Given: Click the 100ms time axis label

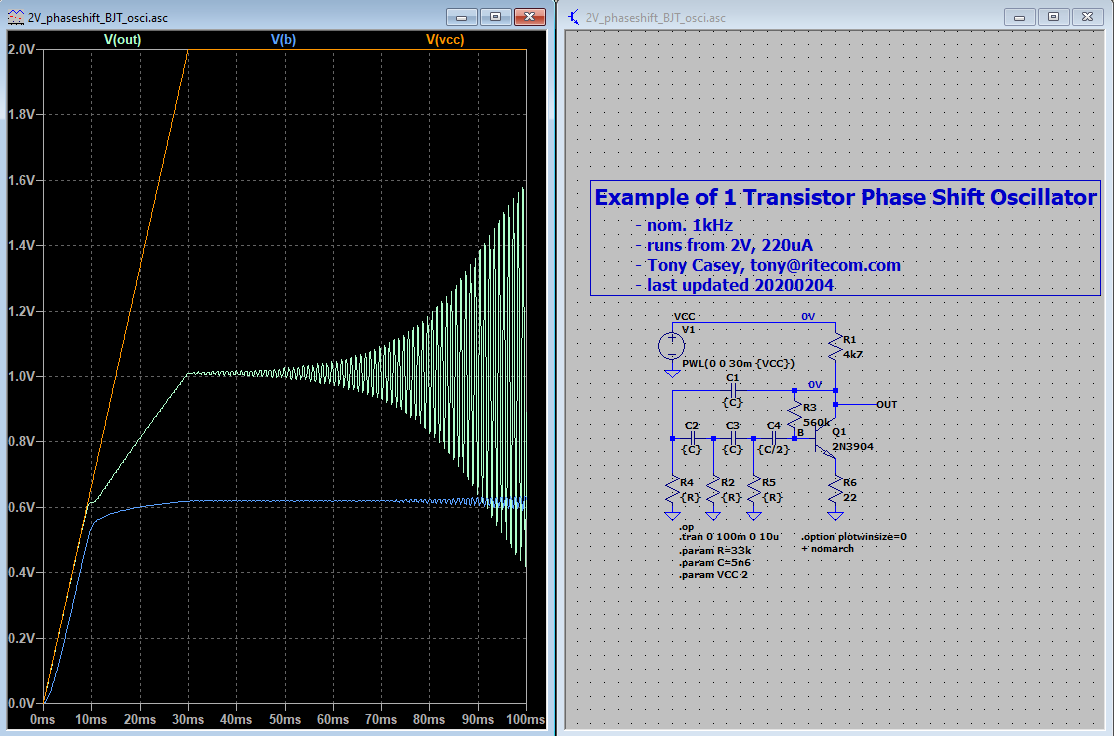Looking at the screenshot, I should coord(525,719).
